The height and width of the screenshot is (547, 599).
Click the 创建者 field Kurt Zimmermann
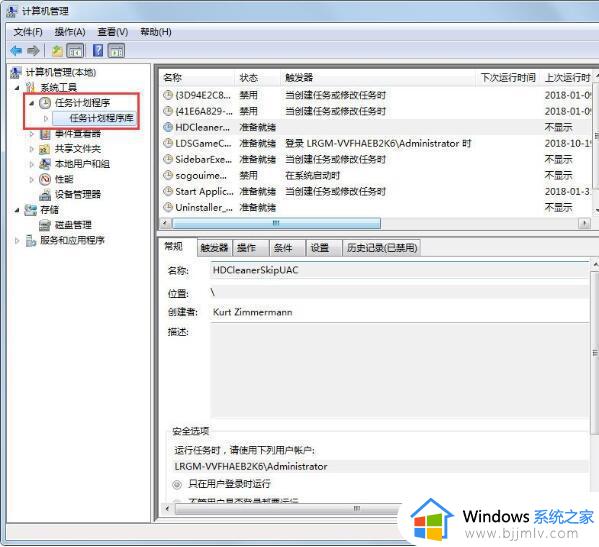tap(399, 312)
